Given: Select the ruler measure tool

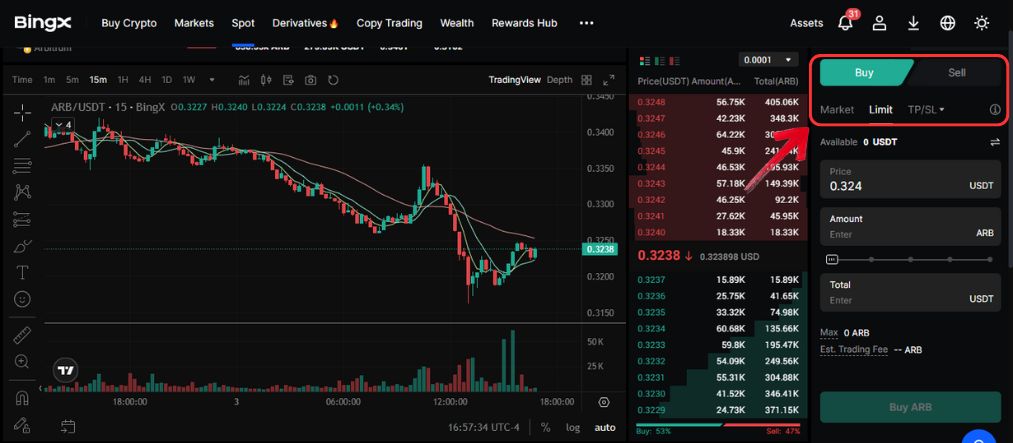Looking at the screenshot, I should pos(23,335).
